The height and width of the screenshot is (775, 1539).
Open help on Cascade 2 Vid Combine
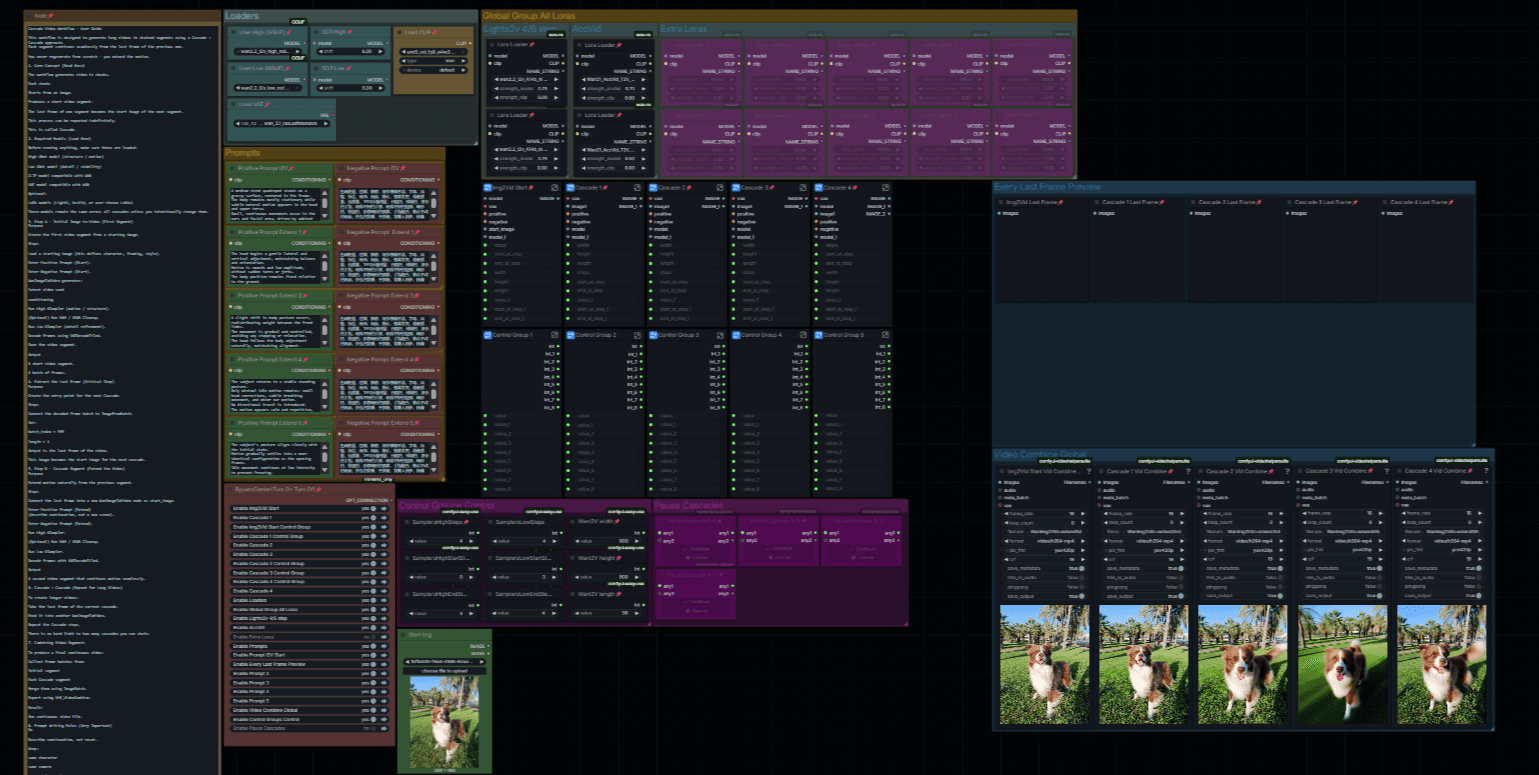tap(1287, 471)
